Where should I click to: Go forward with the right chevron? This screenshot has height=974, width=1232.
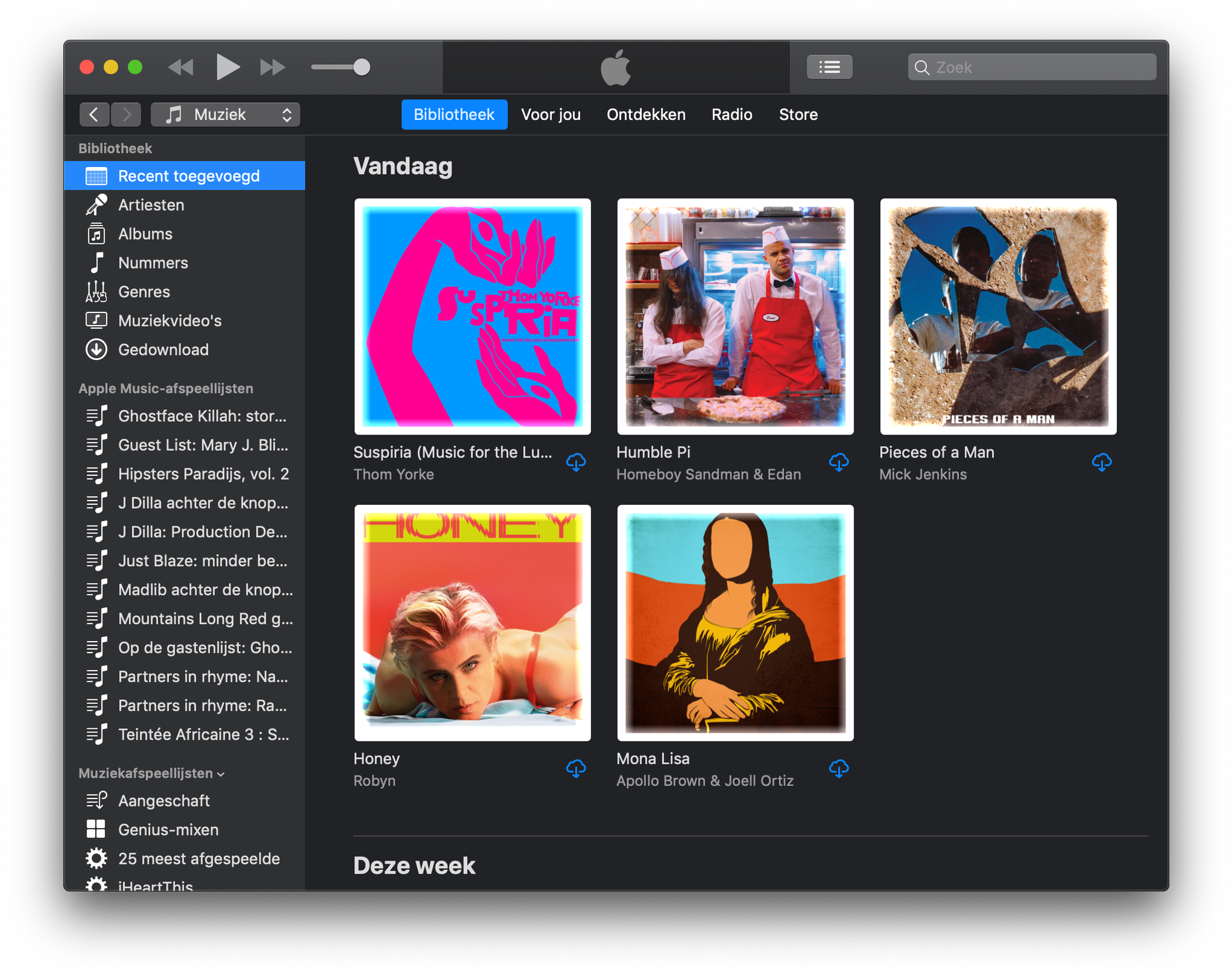pos(126,114)
